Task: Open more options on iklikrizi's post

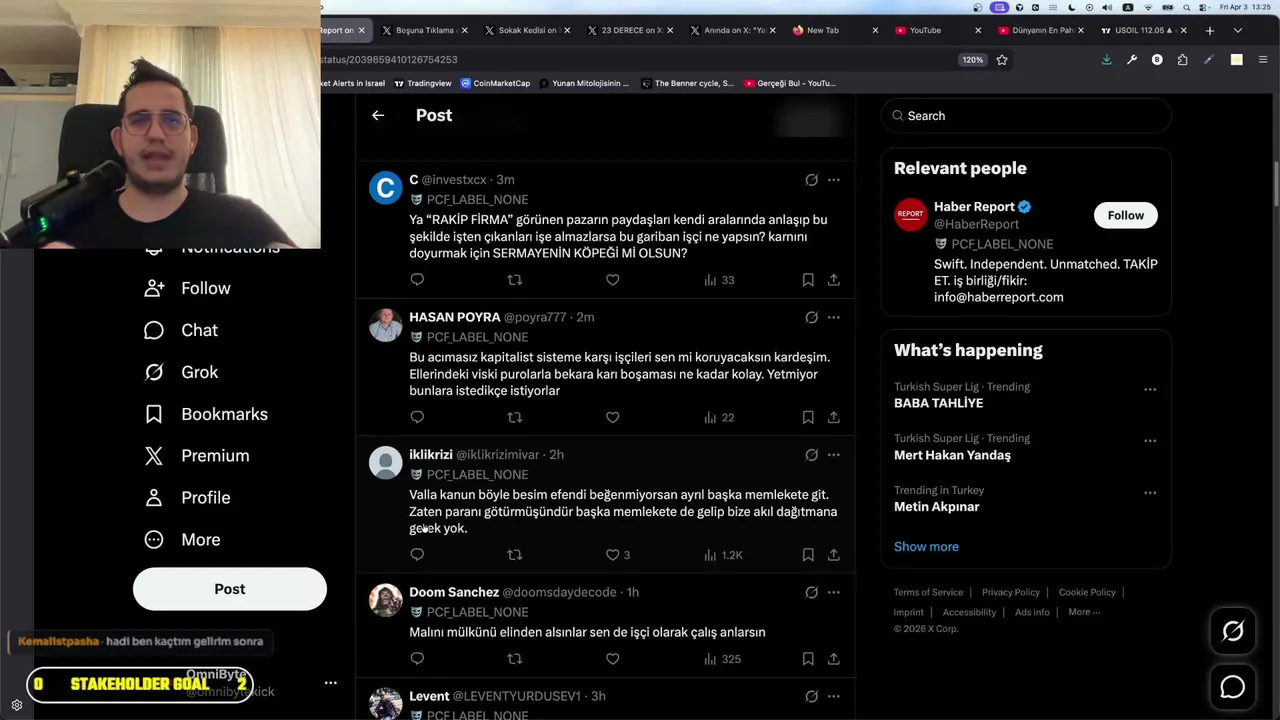Action: pyautogui.click(x=833, y=455)
